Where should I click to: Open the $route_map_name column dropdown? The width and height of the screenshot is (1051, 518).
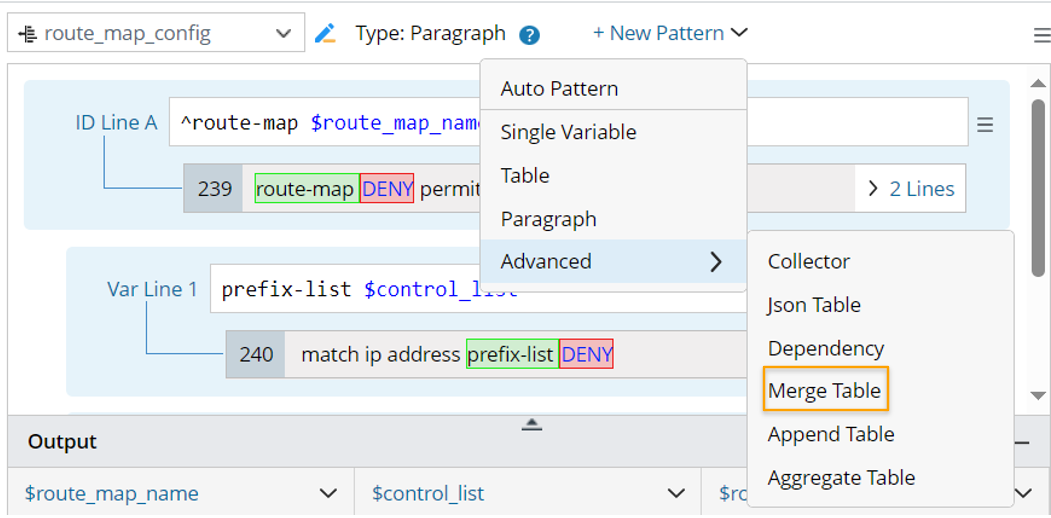327,493
